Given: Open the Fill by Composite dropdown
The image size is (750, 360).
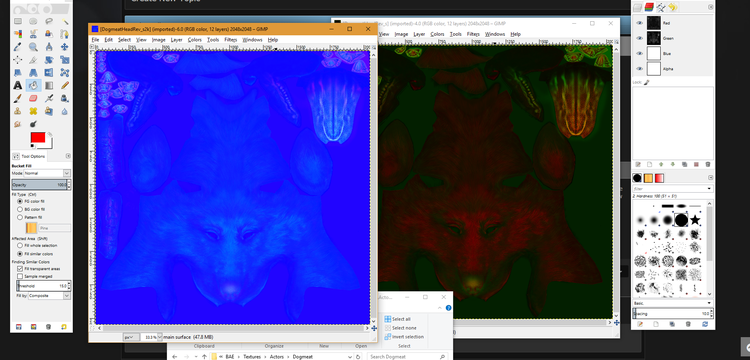Looking at the screenshot, I should click(x=49, y=296).
